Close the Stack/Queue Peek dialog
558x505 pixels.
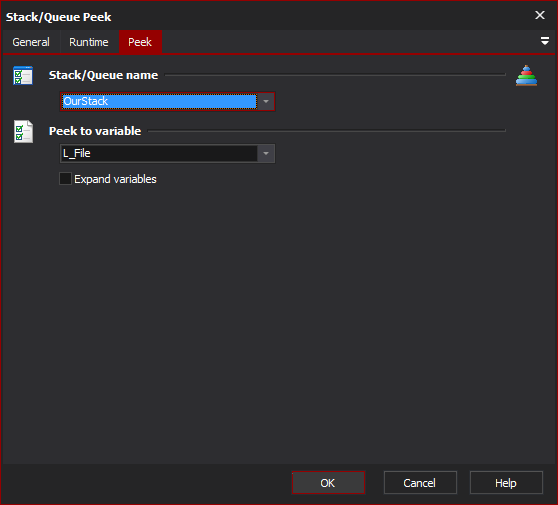[x=540, y=15]
